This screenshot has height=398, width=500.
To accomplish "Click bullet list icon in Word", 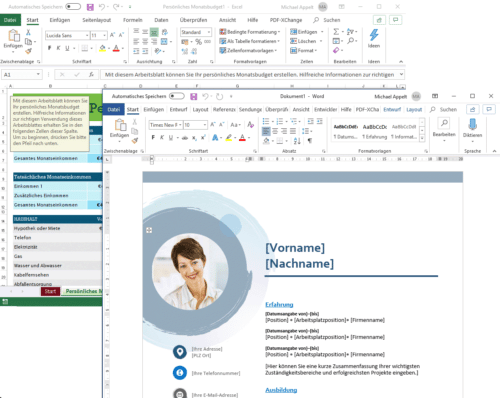I will [266, 121].
